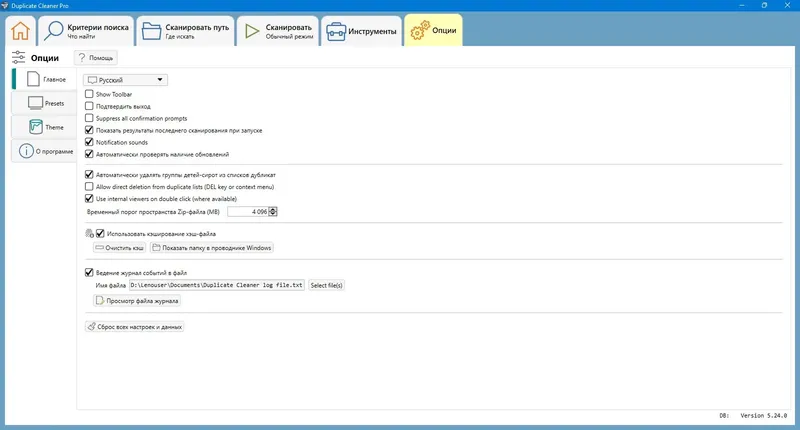Viewport: 800px width, 430px height.
Task: Open the Русский language dropdown
Action: click(x=126, y=80)
